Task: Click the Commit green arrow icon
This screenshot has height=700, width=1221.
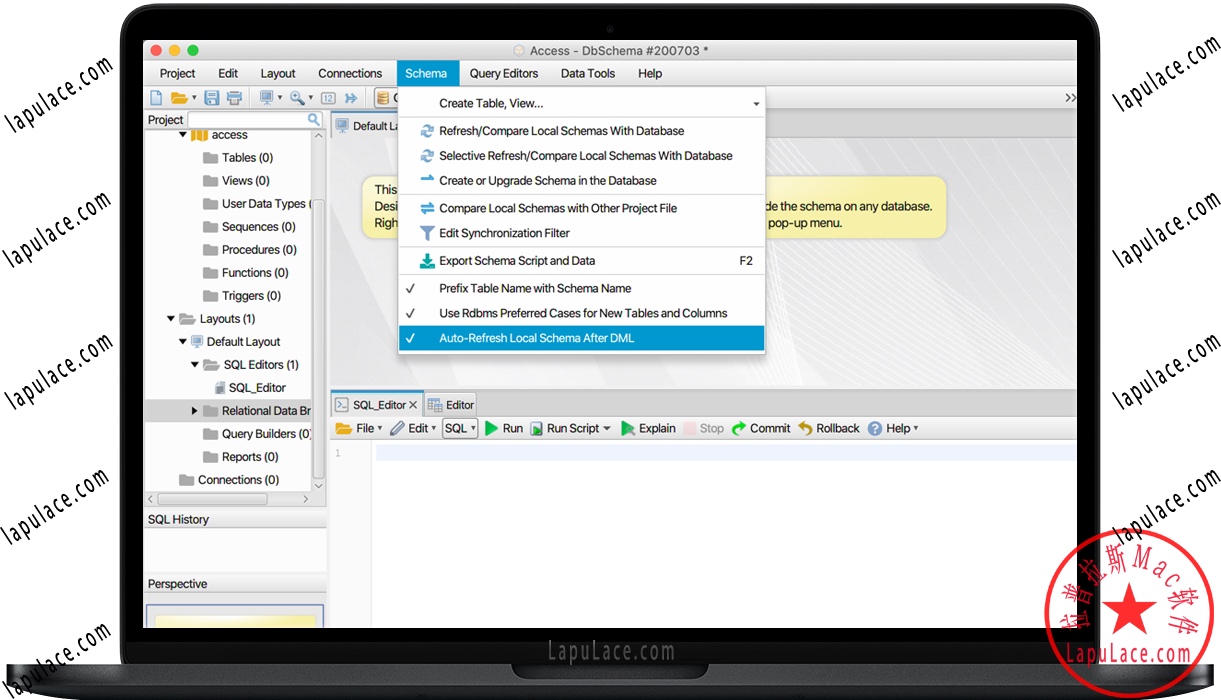Action: click(739, 428)
